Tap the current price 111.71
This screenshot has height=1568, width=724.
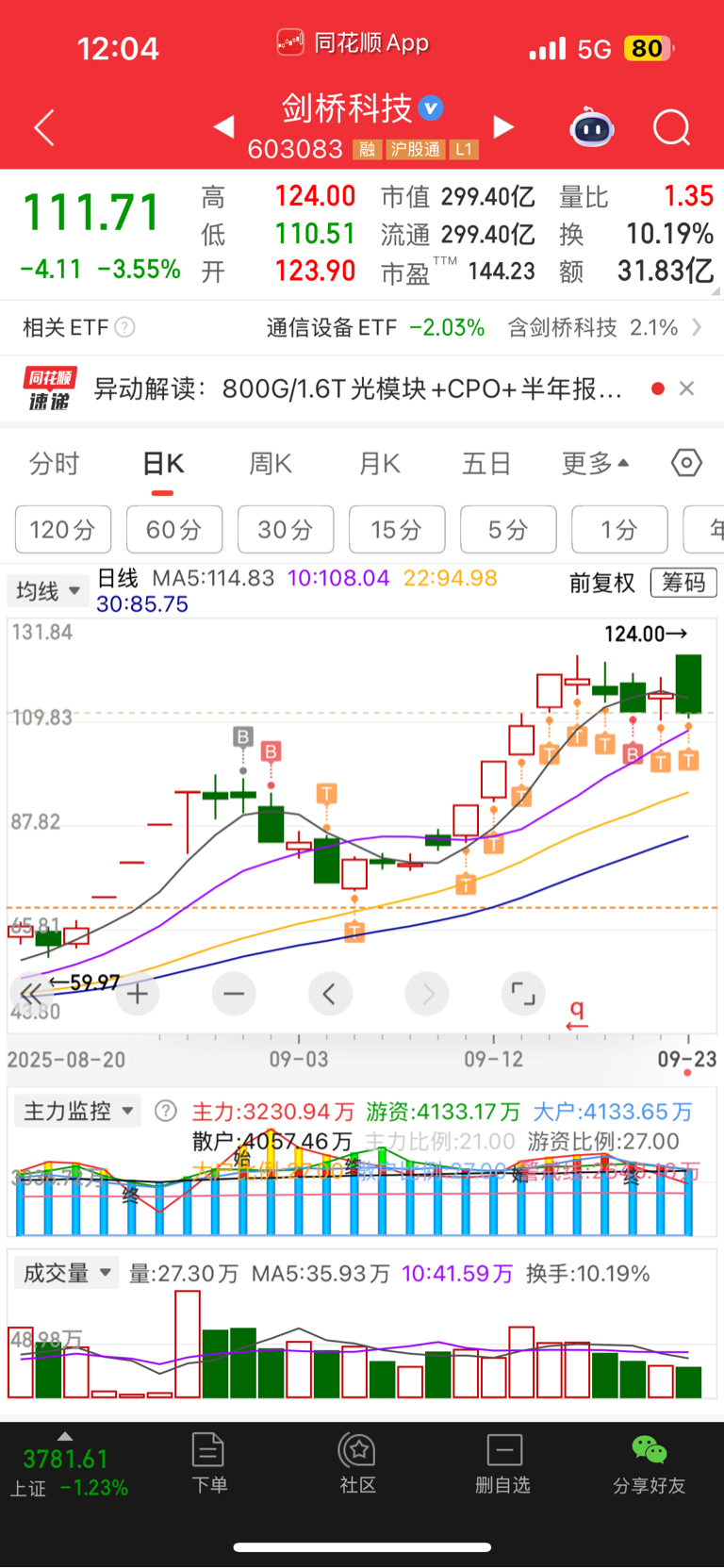(90, 212)
